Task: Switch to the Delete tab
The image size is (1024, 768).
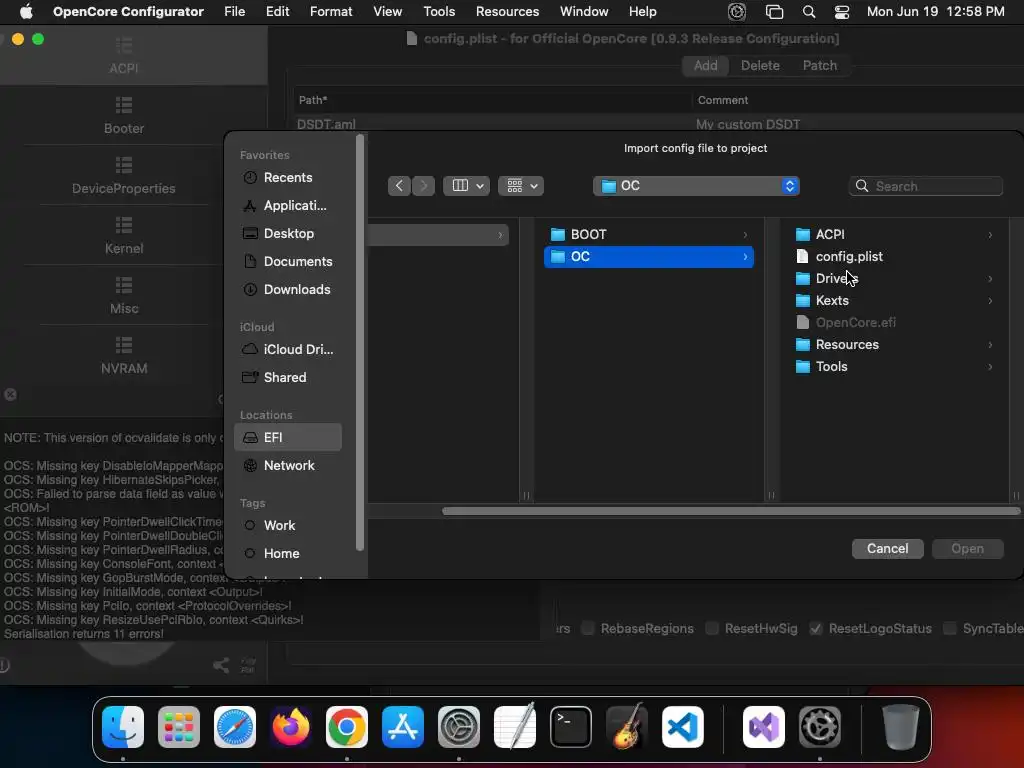Action: (760, 65)
